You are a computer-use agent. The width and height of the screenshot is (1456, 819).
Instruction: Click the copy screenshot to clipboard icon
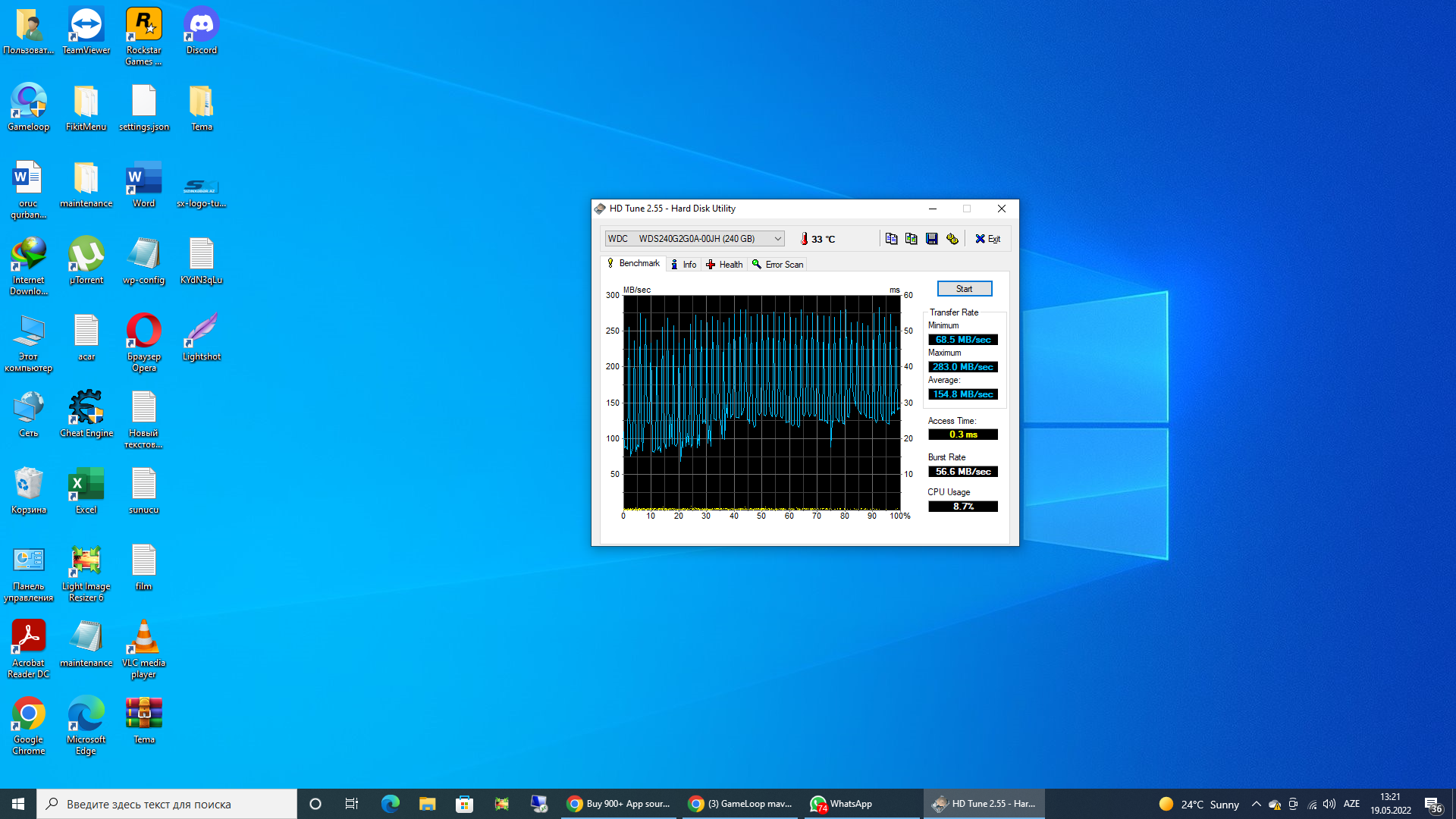[x=911, y=239]
